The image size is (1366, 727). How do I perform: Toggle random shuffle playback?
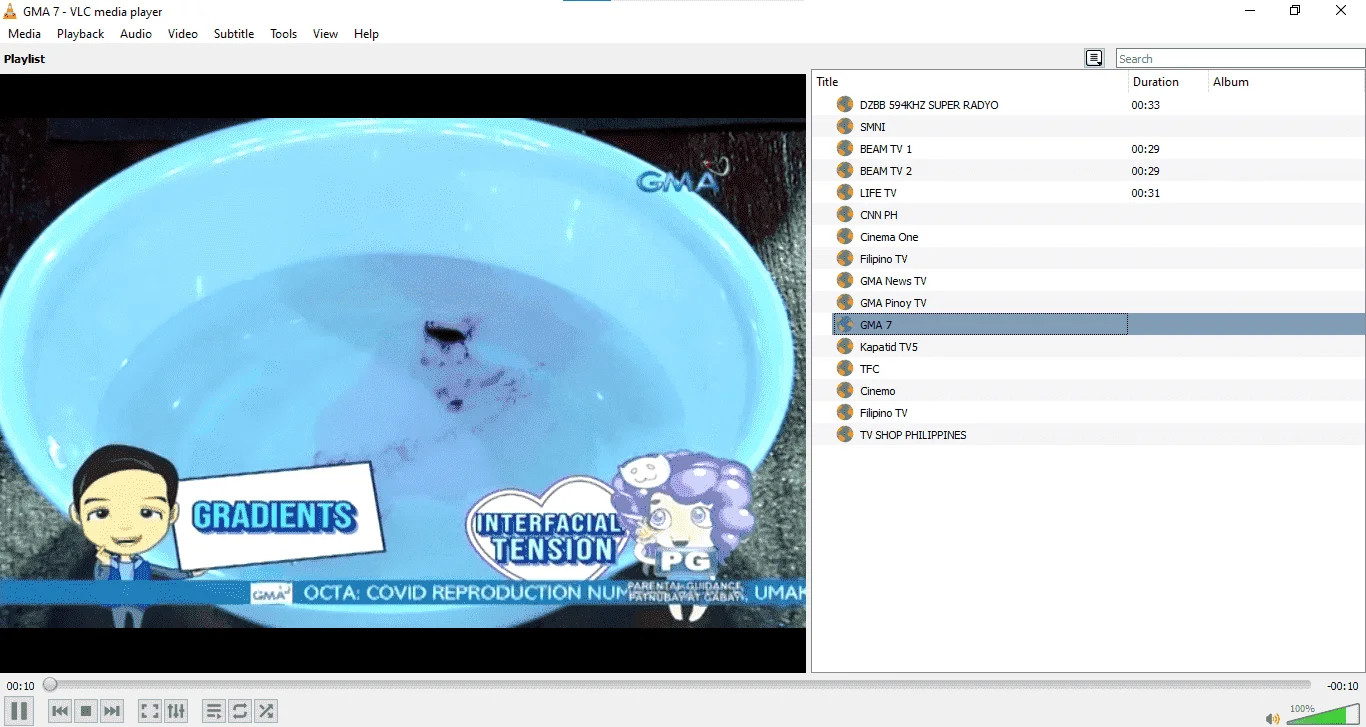coord(266,711)
